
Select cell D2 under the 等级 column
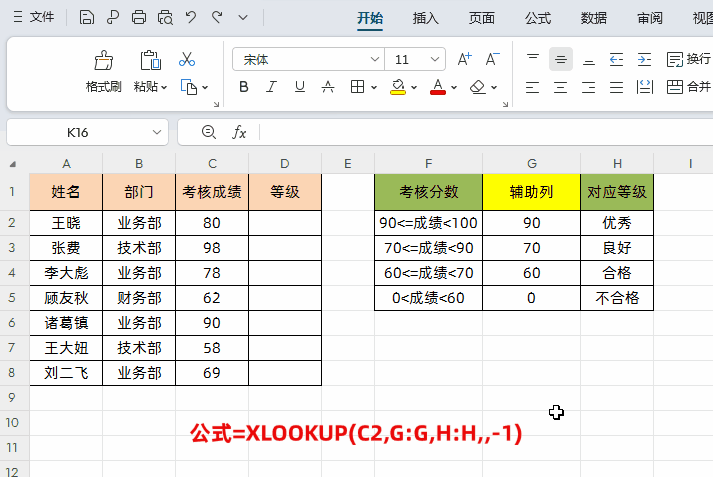pos(285,223)
